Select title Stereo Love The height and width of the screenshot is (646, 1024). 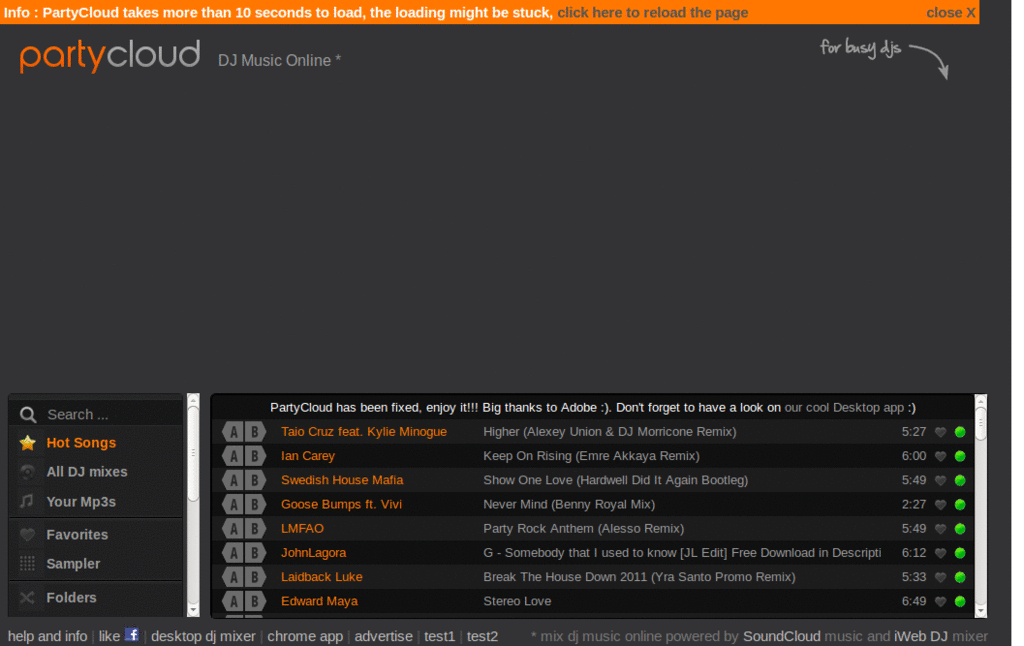click(517, 601)
